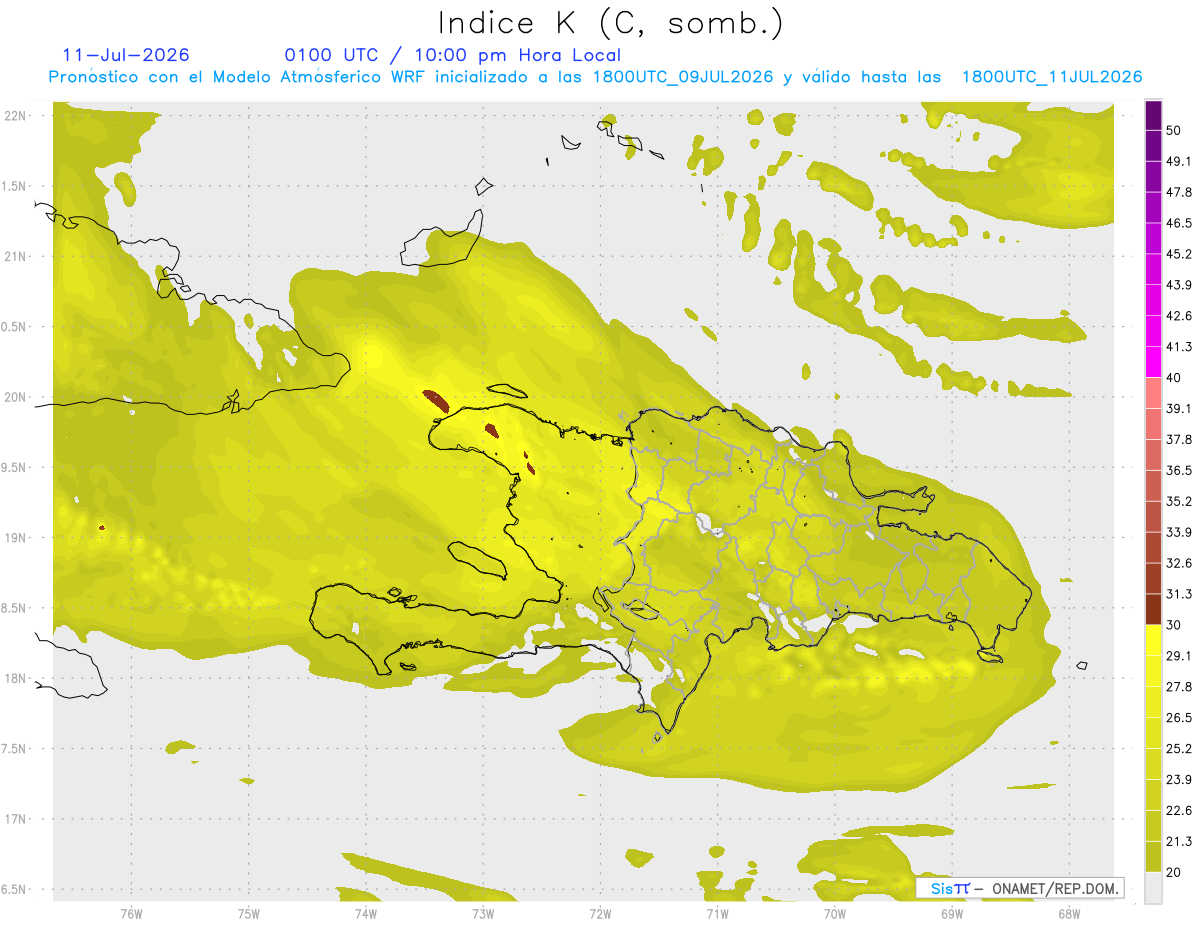Click the '76W' longitude label
Screen dimensions: 1200x927
point(131,913)
